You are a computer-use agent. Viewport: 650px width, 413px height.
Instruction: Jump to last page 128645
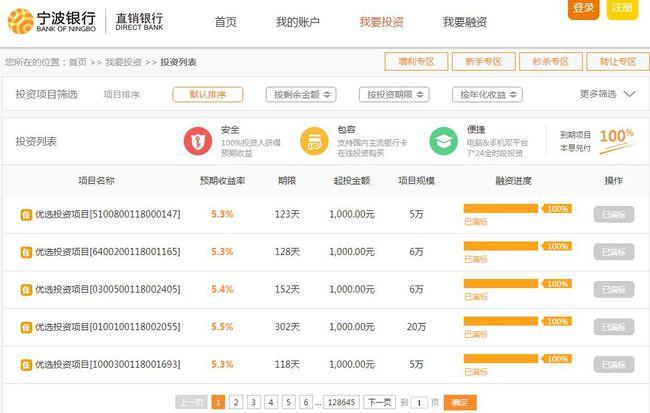click(x=341, y=402)
